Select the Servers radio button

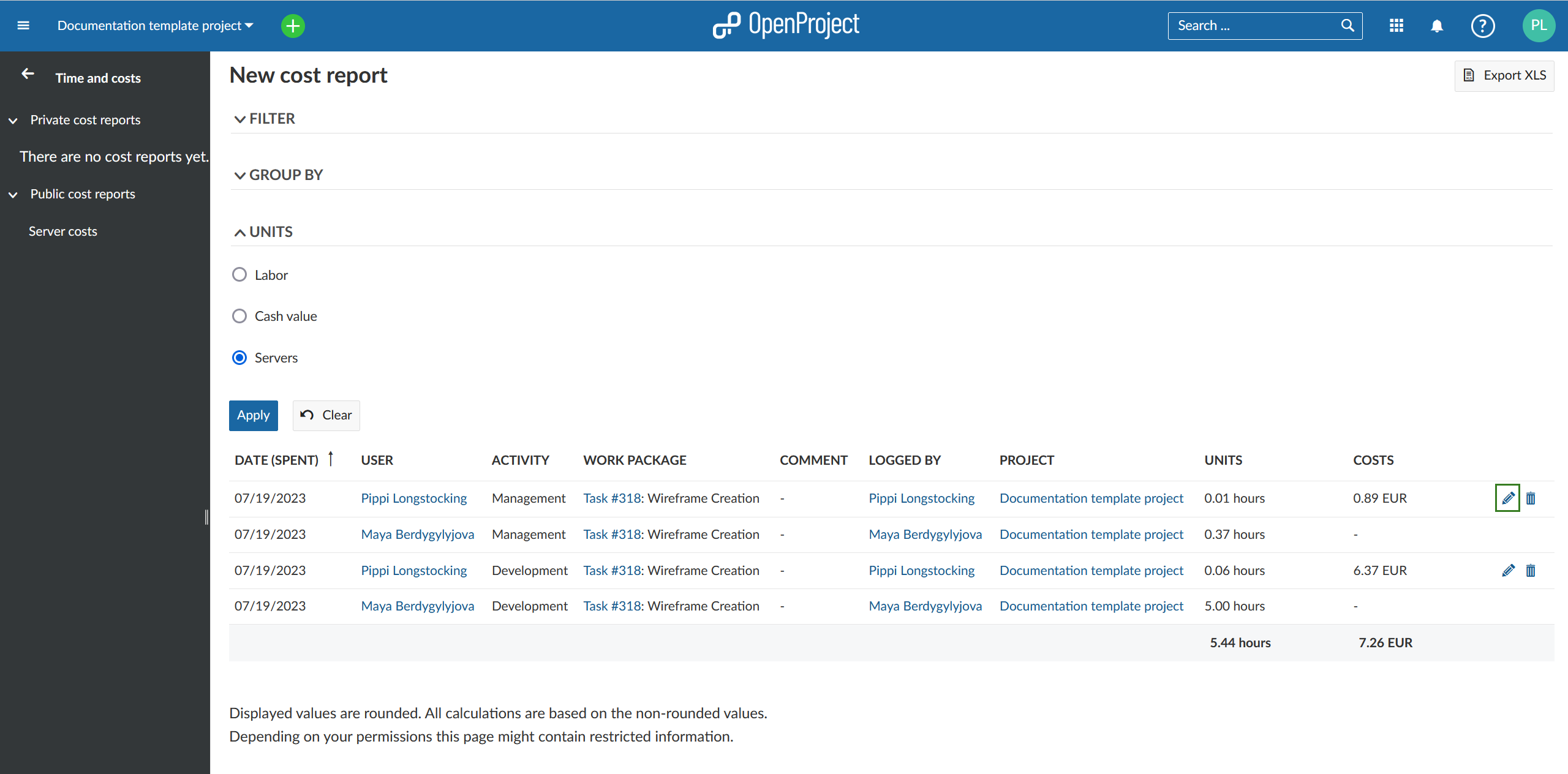239,357
